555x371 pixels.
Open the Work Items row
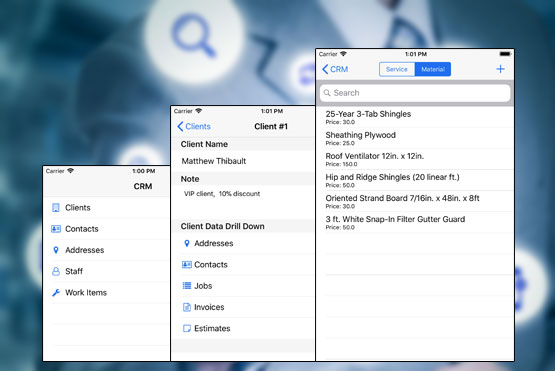click(x=107, y=292)
